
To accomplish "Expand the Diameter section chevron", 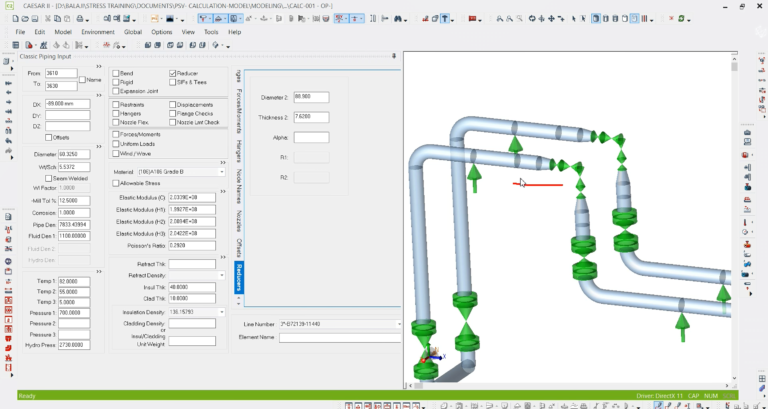I will click(x=99, y=146).
